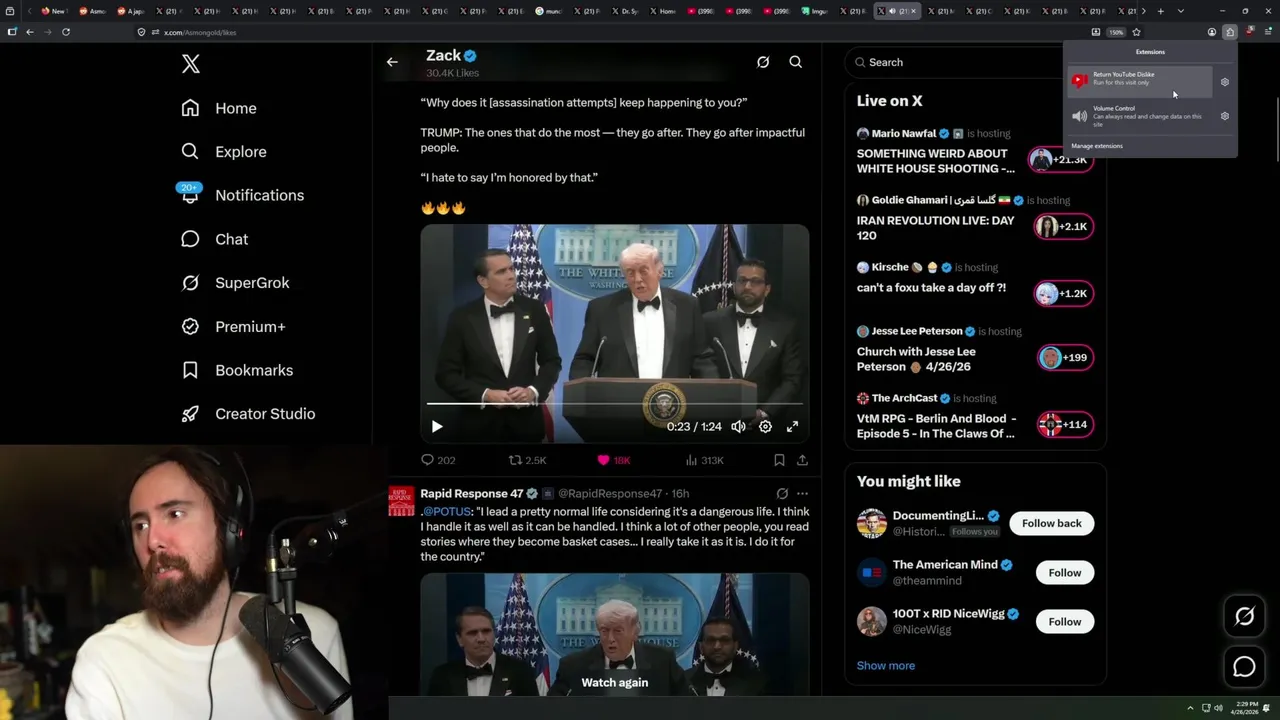Unlike the post with 18K likes
This screenshot has height=720, width=1280.
[x=614, y=460]
